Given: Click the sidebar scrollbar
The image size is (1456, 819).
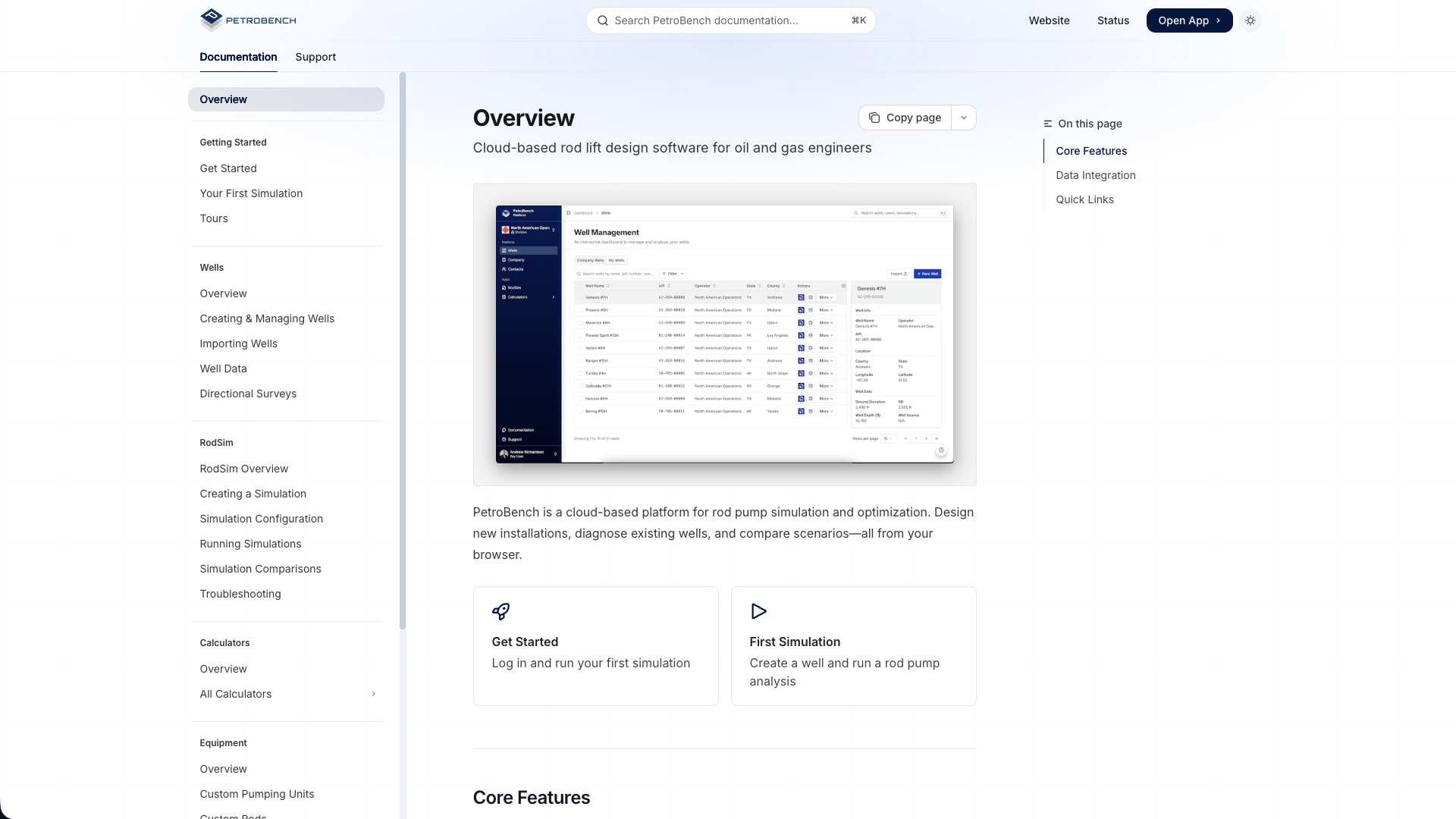Looking at the screenshot, I should point(403,349).
